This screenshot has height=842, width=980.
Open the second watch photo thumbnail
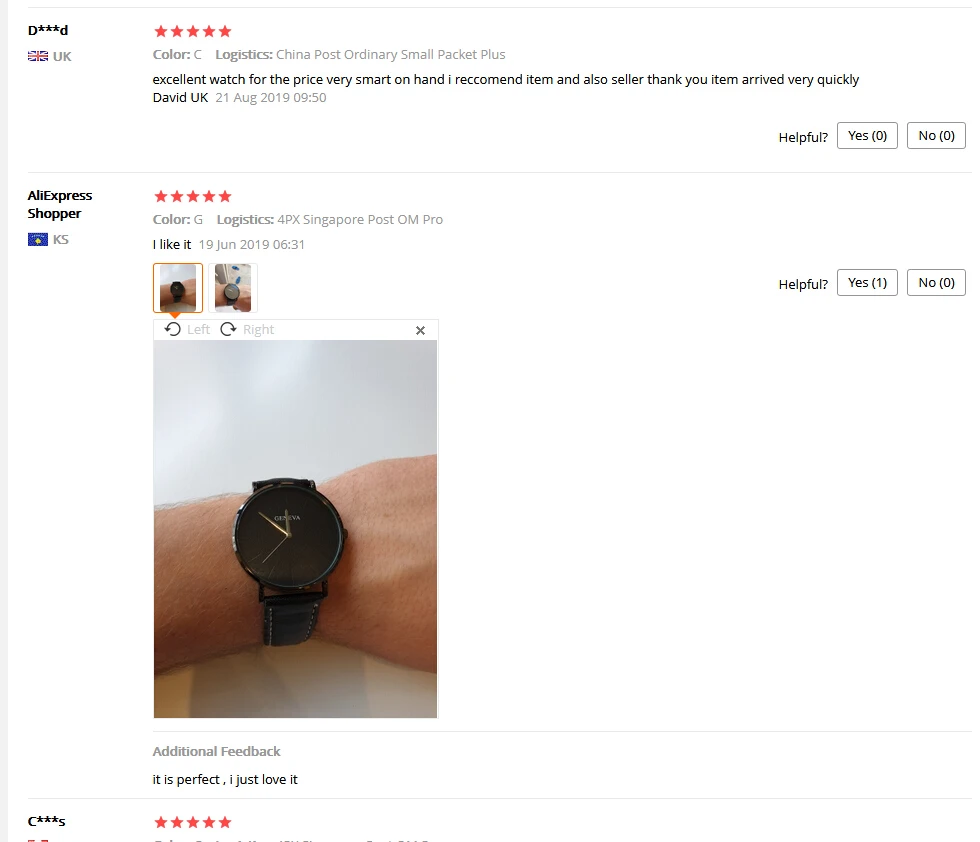232,288
